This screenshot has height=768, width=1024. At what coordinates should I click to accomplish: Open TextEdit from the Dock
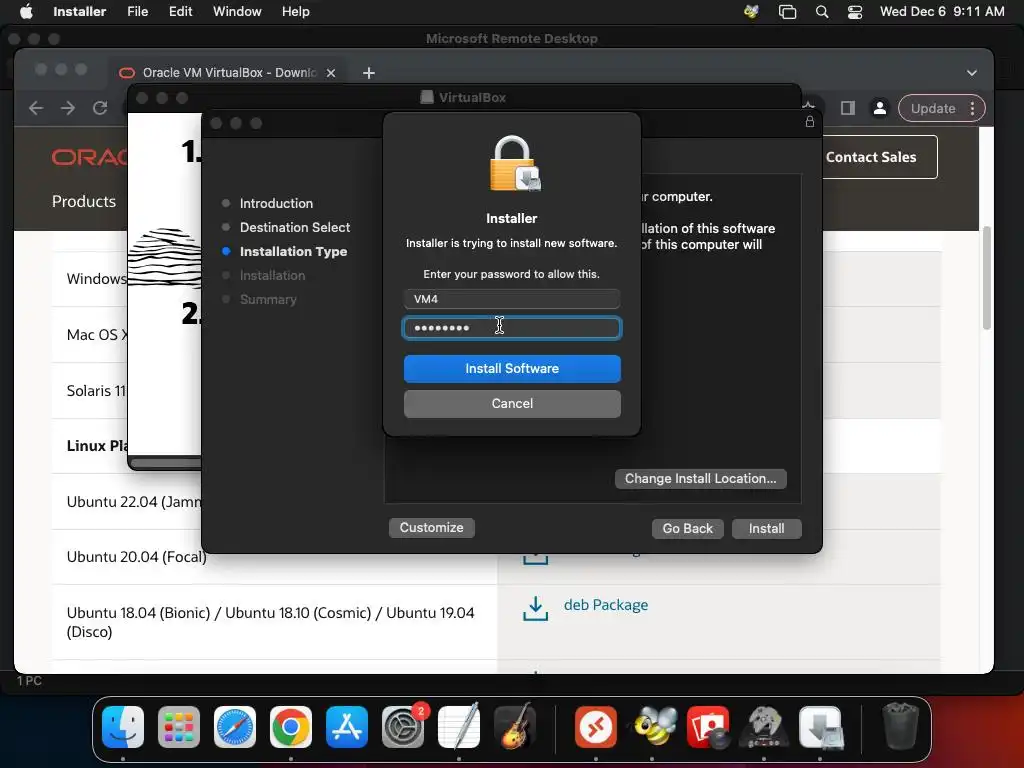[458, 726]
